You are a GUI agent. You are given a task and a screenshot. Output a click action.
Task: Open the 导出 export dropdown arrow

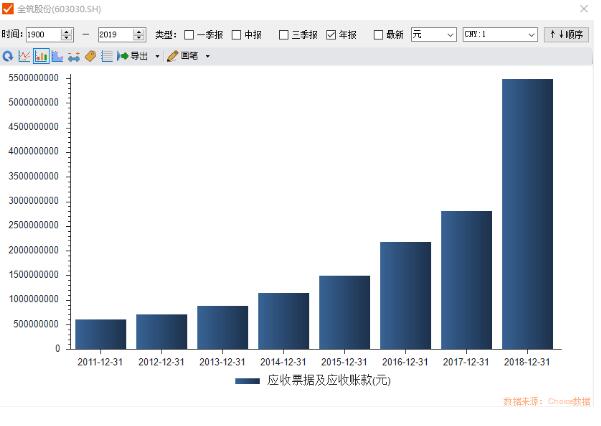pos(157,56)
